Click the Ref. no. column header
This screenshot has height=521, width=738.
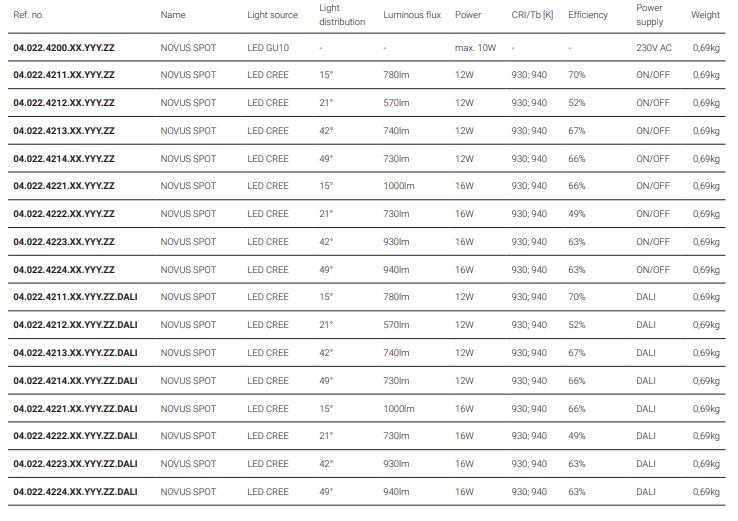point(29,15)
